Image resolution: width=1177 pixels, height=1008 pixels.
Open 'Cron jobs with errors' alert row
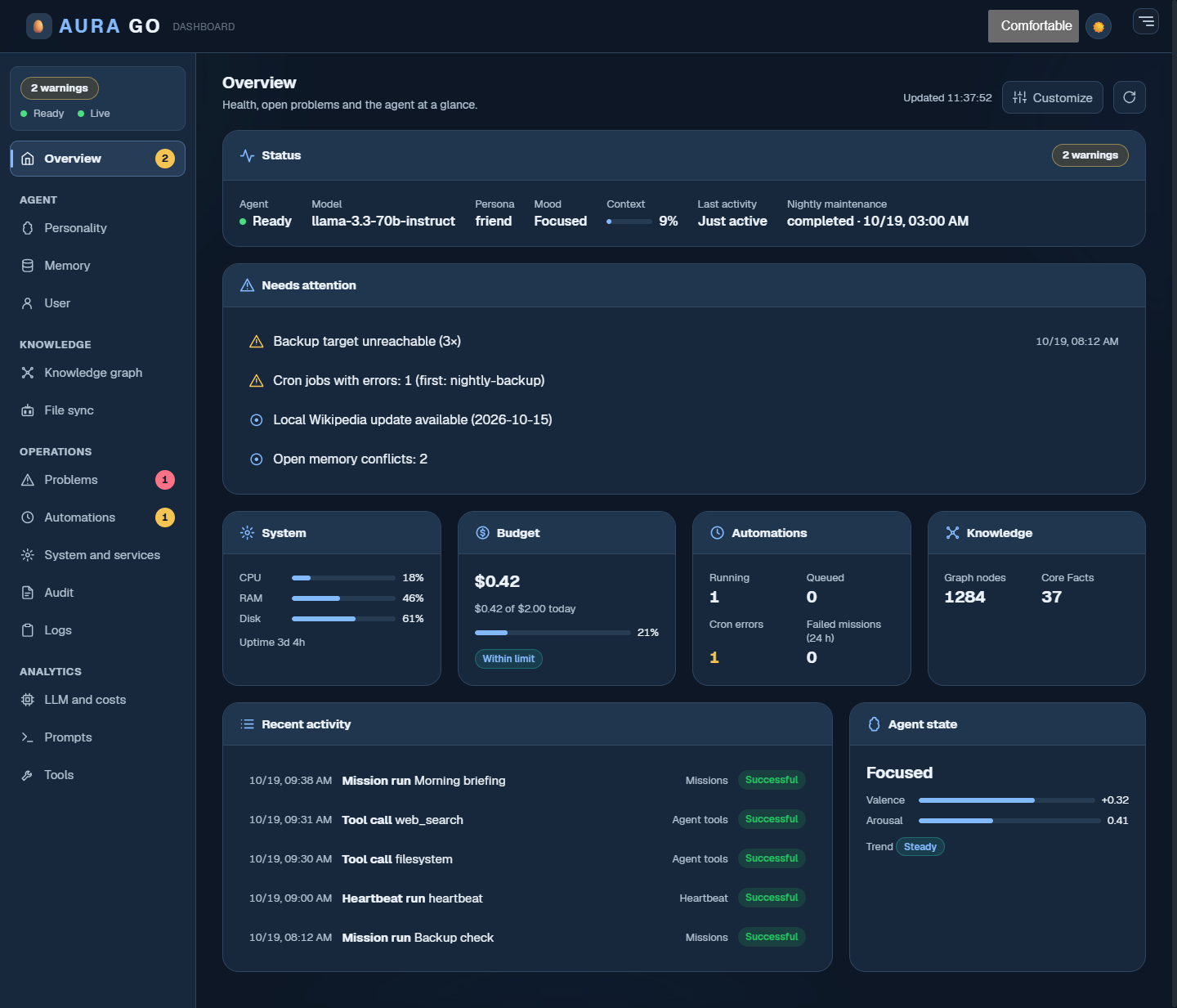[683, 381]
